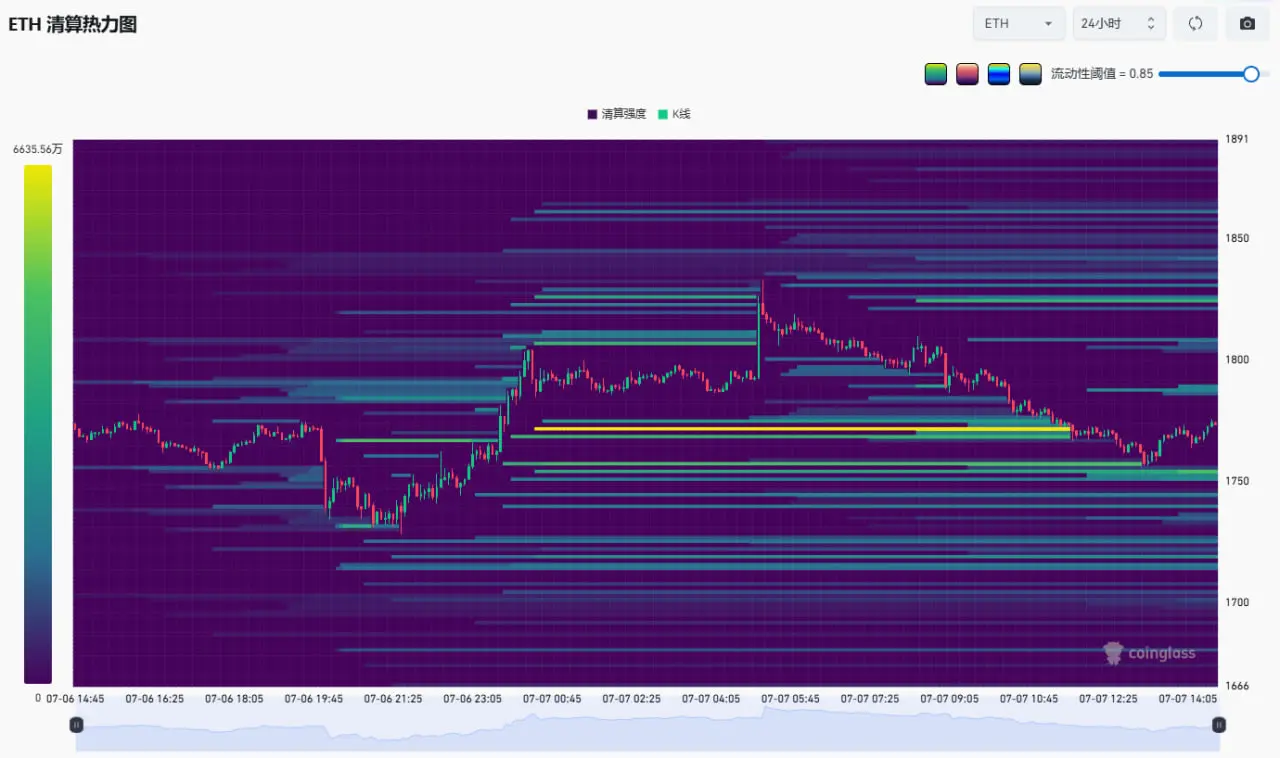Click the 1700 price axis label

1237,601
